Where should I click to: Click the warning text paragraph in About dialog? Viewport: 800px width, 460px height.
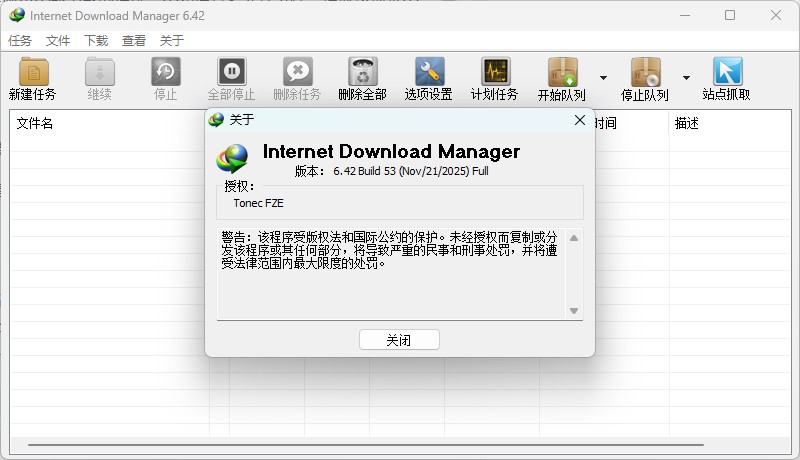pyautogui.click(x=389, y=250)
